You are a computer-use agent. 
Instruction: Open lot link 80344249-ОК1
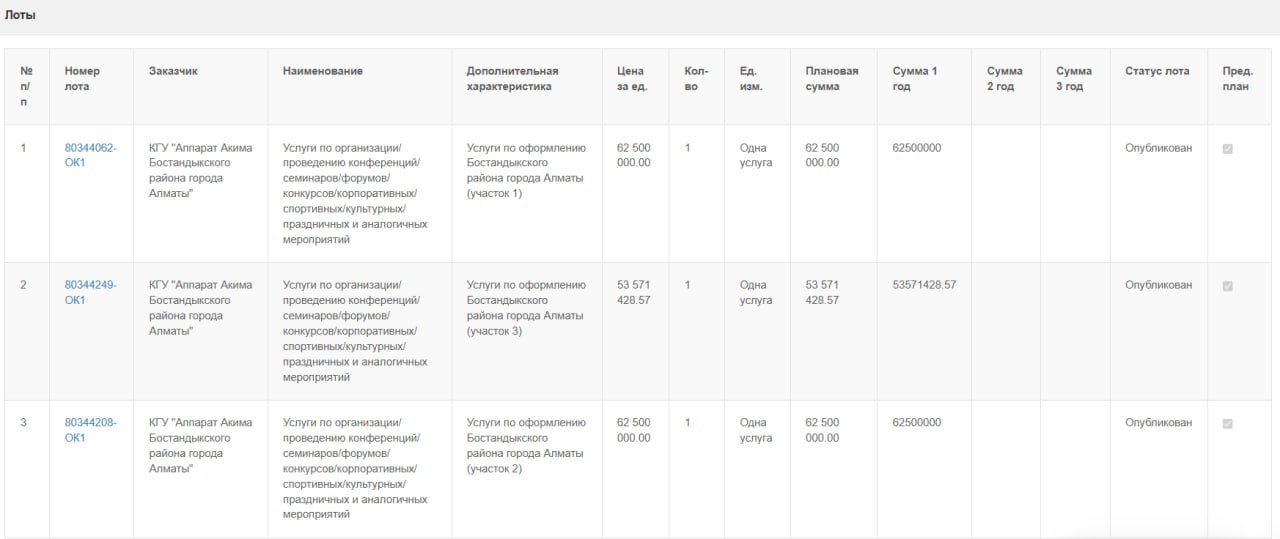90,292
